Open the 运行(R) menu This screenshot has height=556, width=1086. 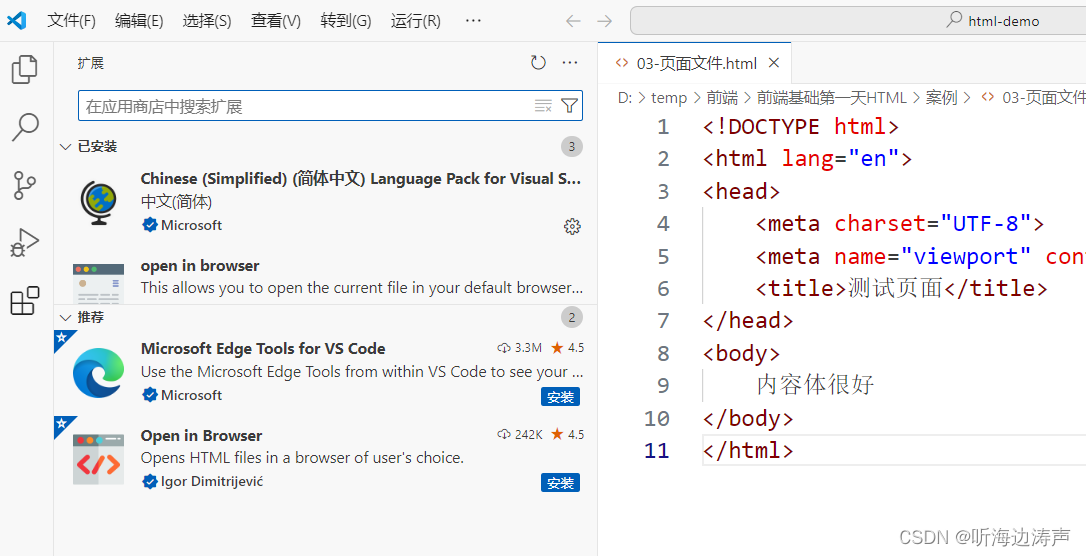point(416,21)
